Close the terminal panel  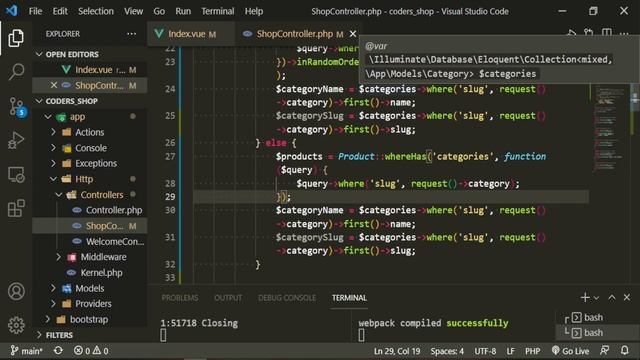627,298
